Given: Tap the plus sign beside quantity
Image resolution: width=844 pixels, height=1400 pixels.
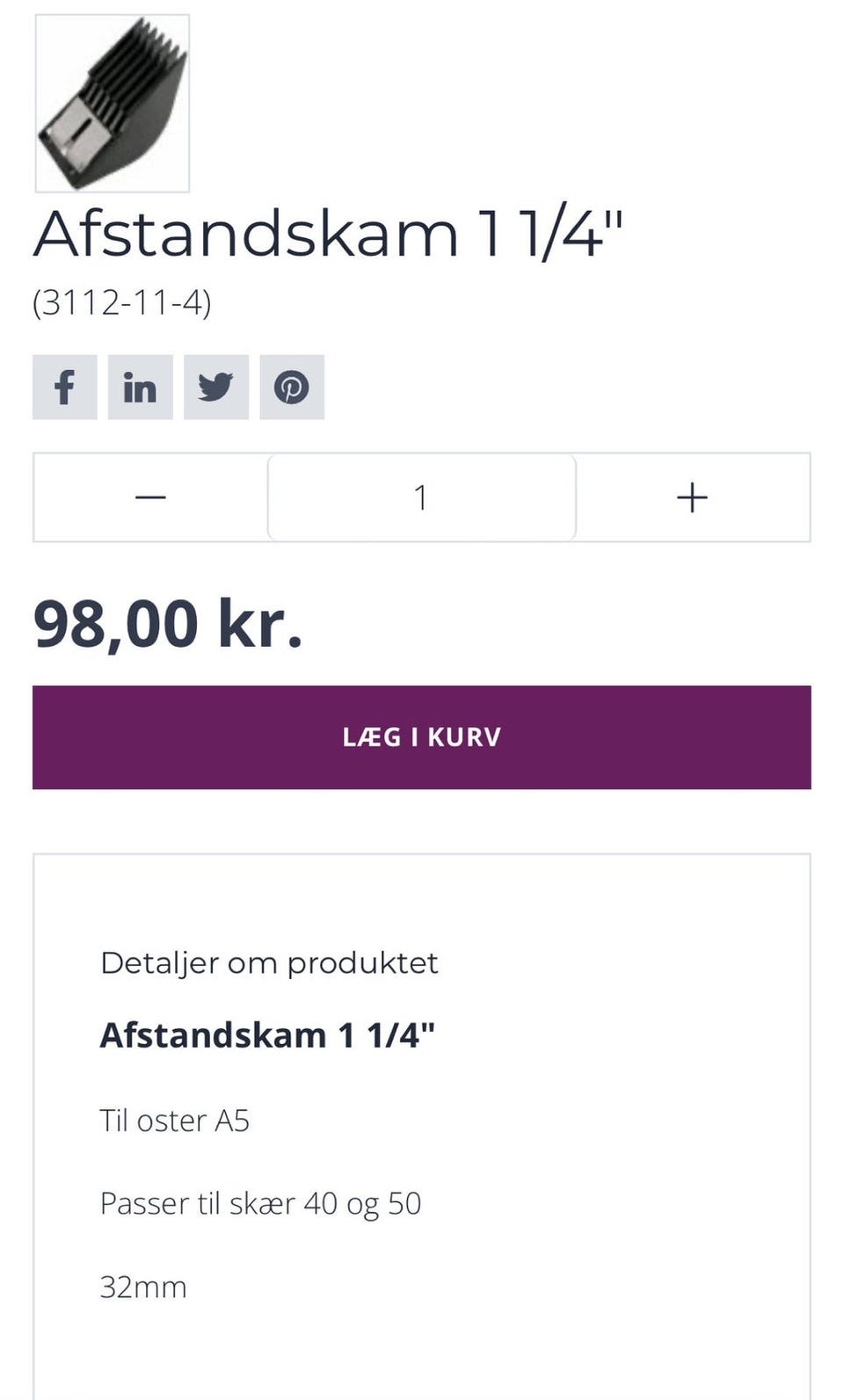Looking at the screenshot, I should point(693,497).
